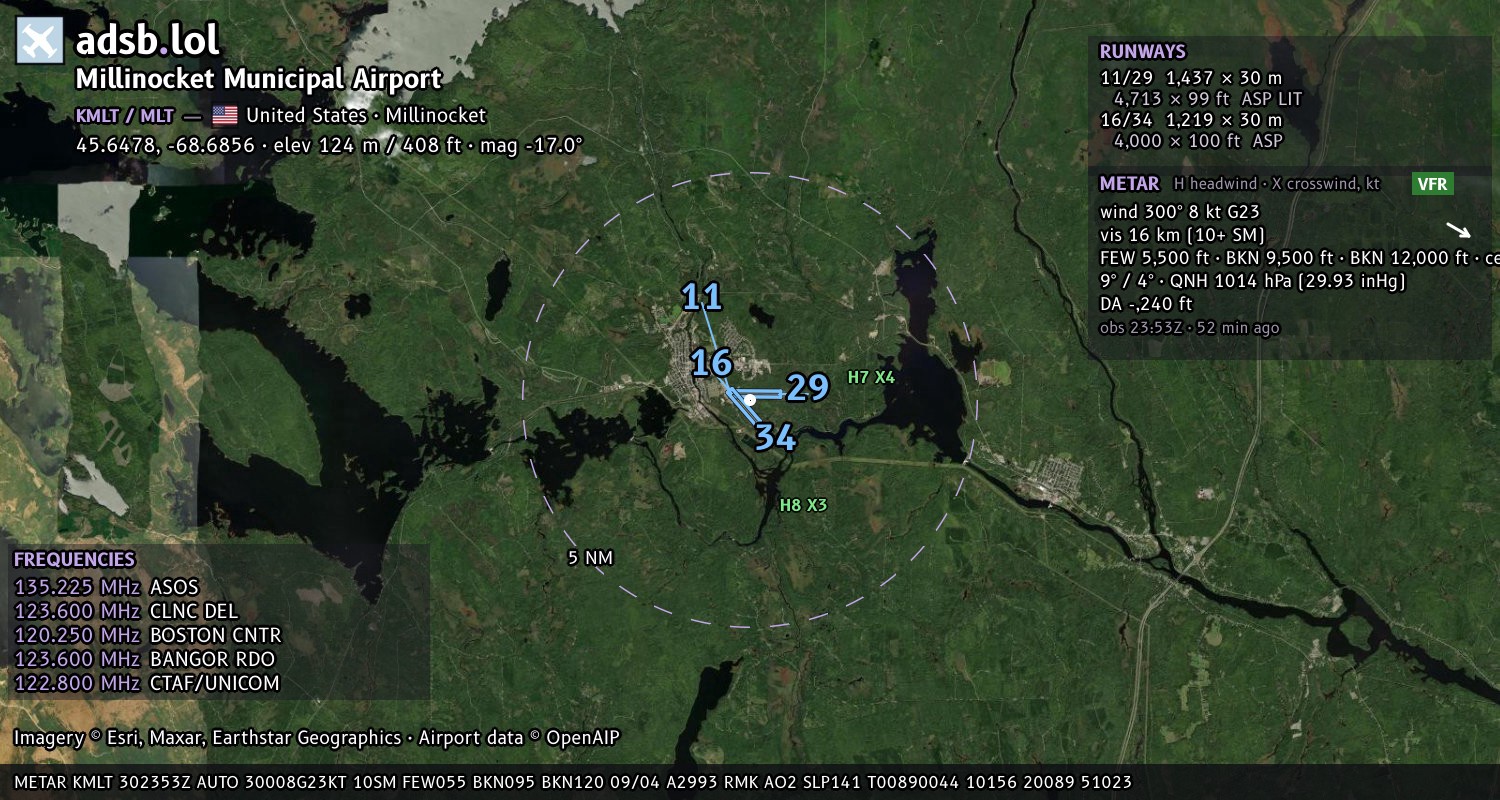1500x800 pixels.
Task: Click the 4,000 × 100 ft ASP line
Action: pyautogui.click(x=1198, y=141)
